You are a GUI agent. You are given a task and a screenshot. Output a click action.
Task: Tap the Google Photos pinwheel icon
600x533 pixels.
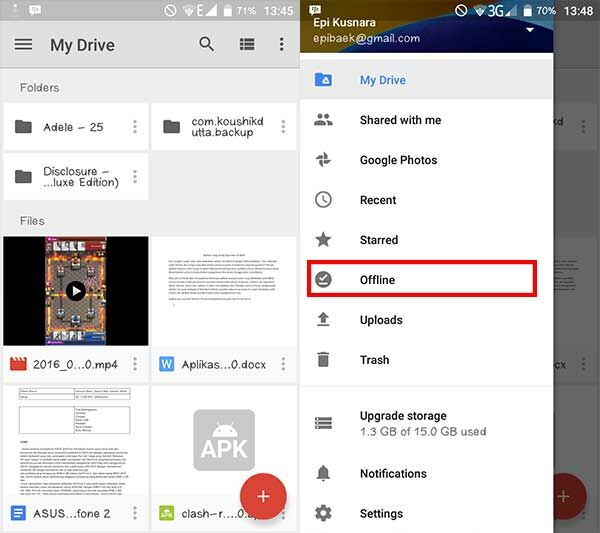pyautogui.click(x=323, y=160)
